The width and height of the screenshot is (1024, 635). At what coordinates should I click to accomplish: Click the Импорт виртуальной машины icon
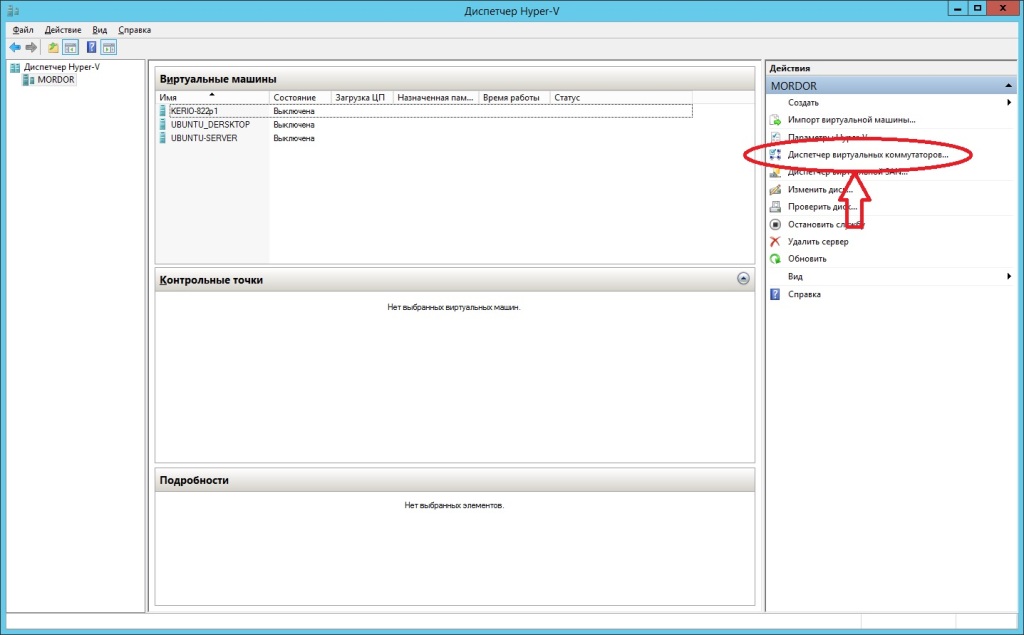tap(775, 120)
